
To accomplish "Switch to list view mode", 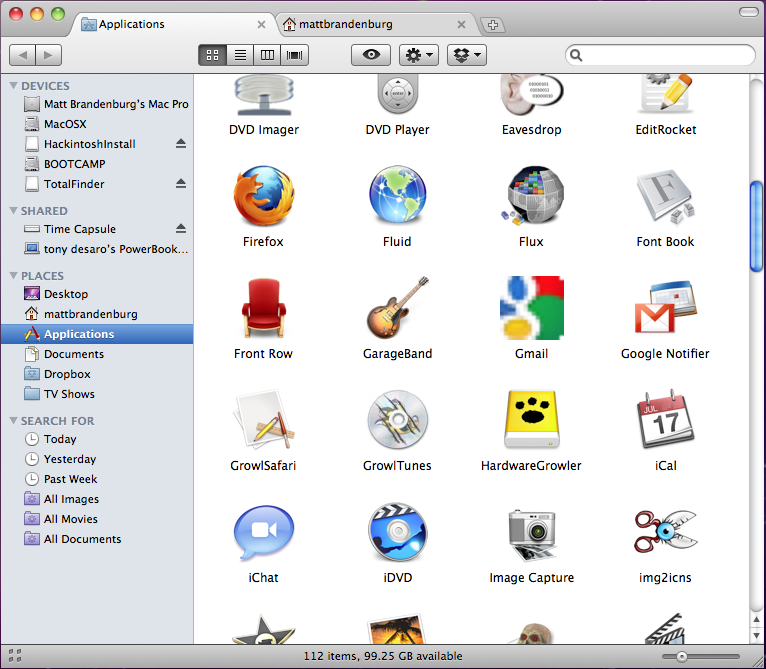I will tap(240, 55).
